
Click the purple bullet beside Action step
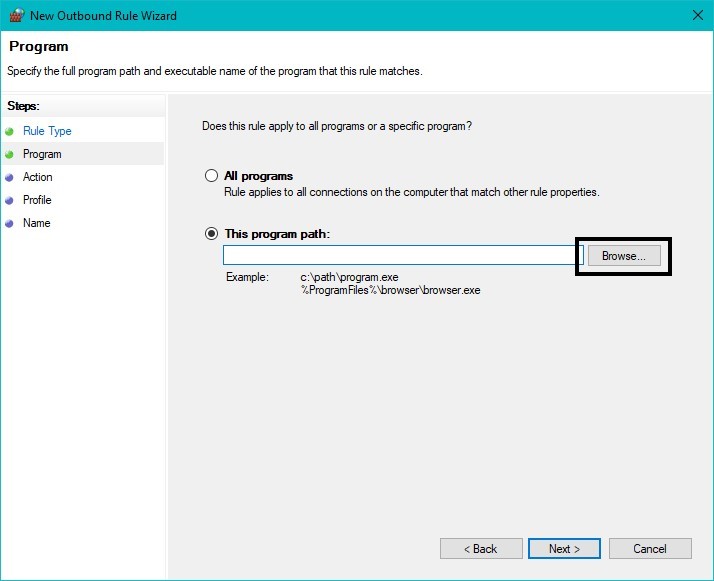click(9, 178)
